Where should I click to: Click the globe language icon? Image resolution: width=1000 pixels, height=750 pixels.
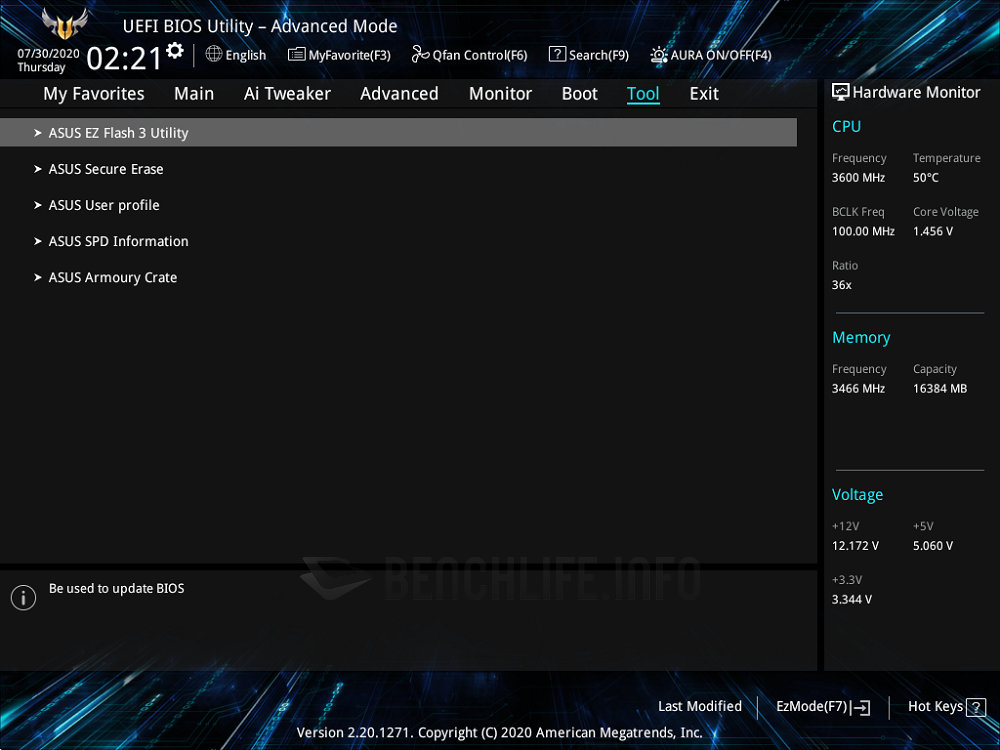pyautogui.click(x=214, y=54)
